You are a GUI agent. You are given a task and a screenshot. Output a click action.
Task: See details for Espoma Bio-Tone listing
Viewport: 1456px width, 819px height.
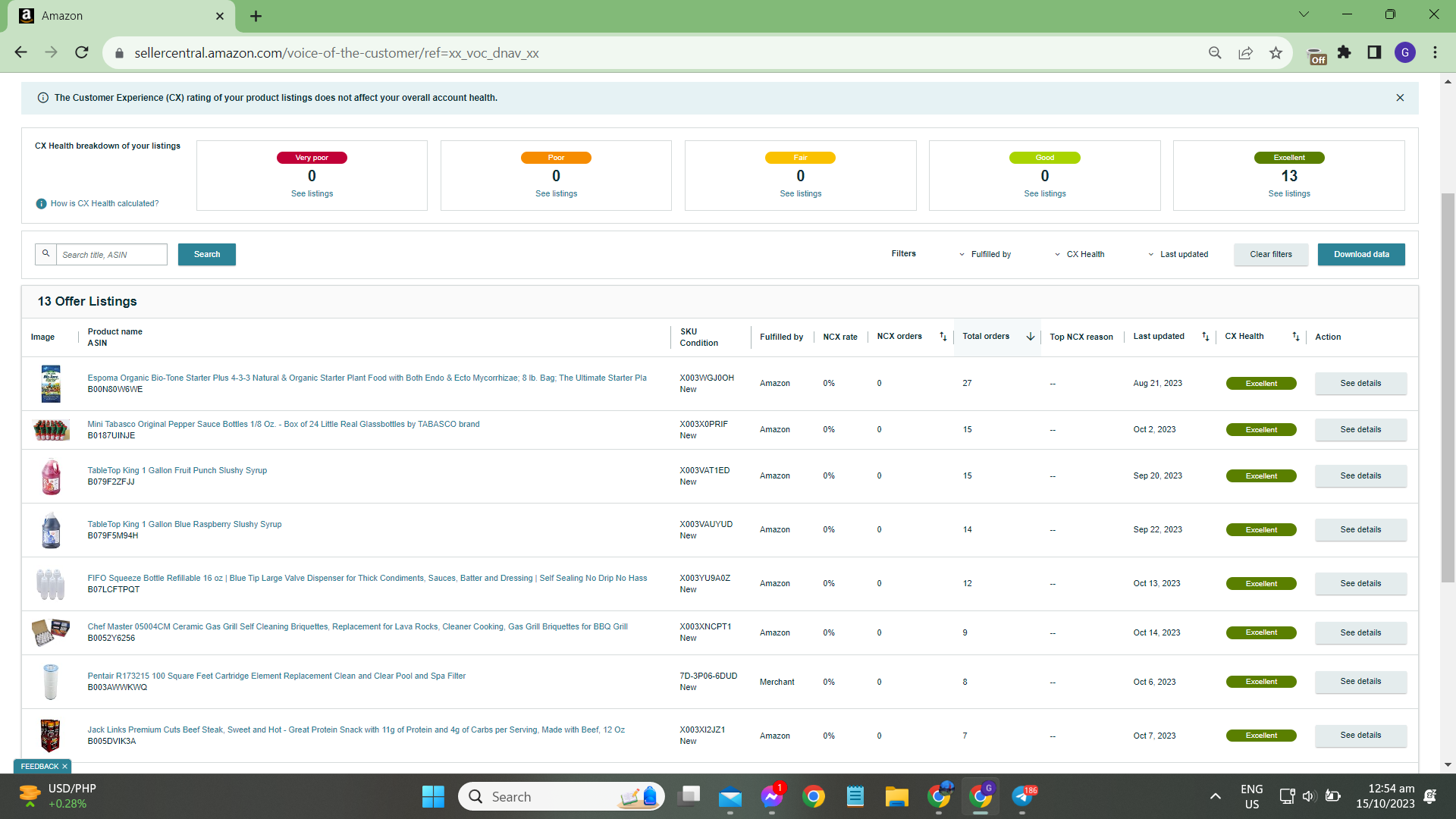coord(1360,384)
